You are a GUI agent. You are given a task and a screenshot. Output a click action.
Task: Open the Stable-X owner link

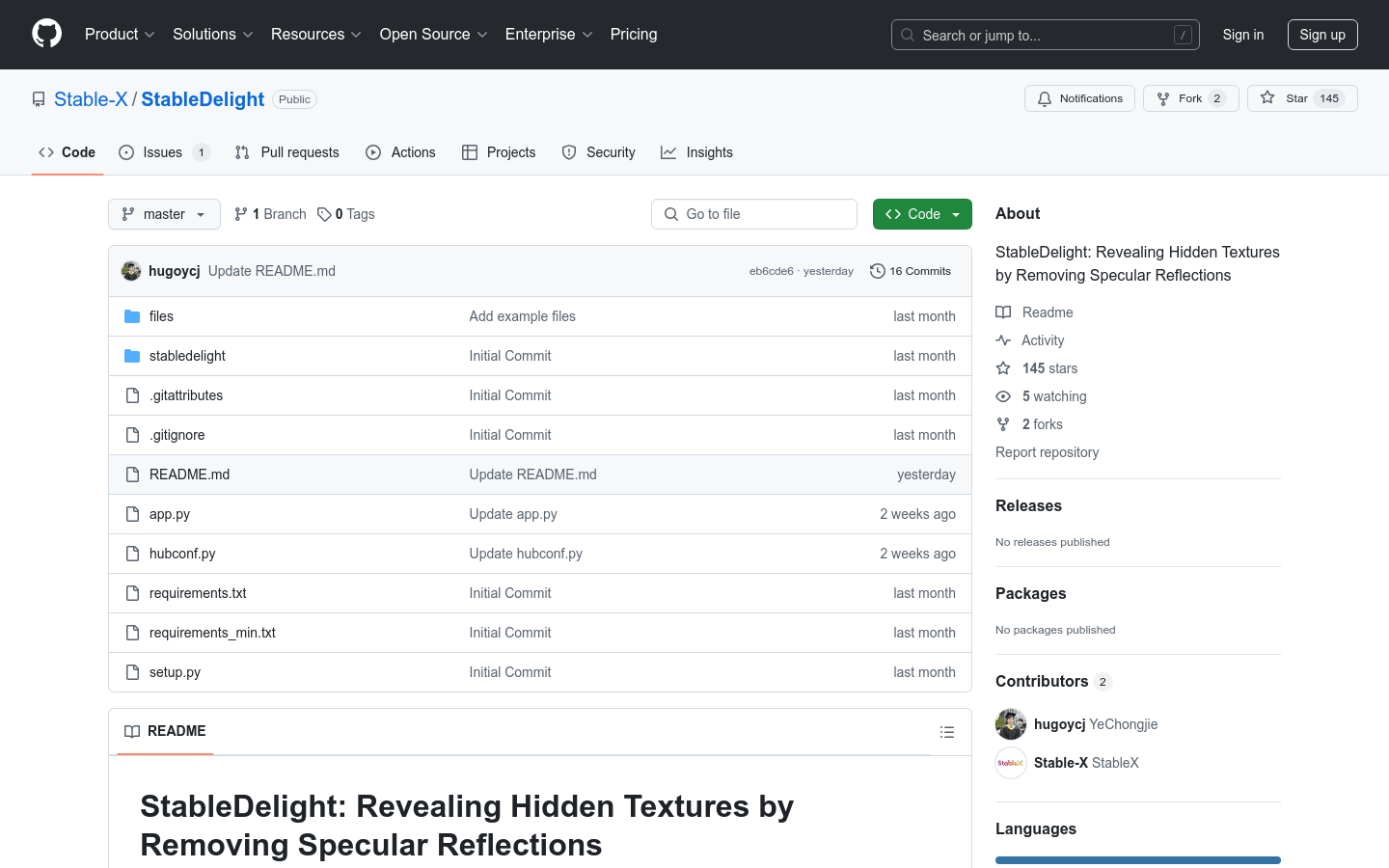[91, 99]
